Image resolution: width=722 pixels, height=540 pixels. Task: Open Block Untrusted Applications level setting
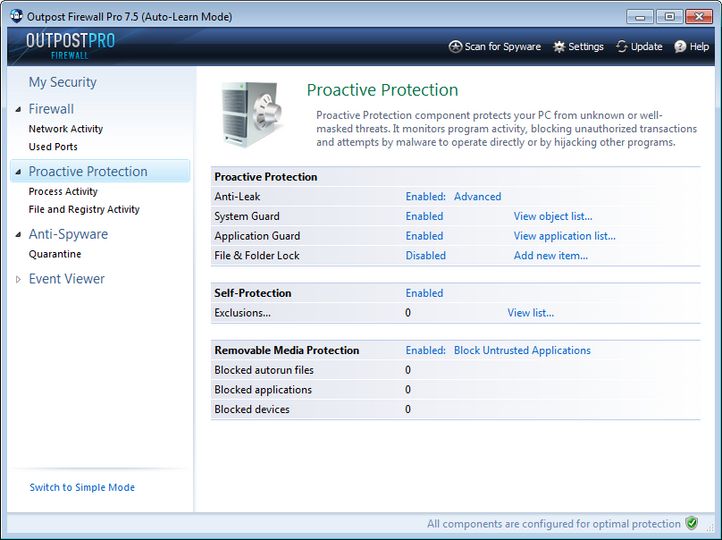coord(522,351)
